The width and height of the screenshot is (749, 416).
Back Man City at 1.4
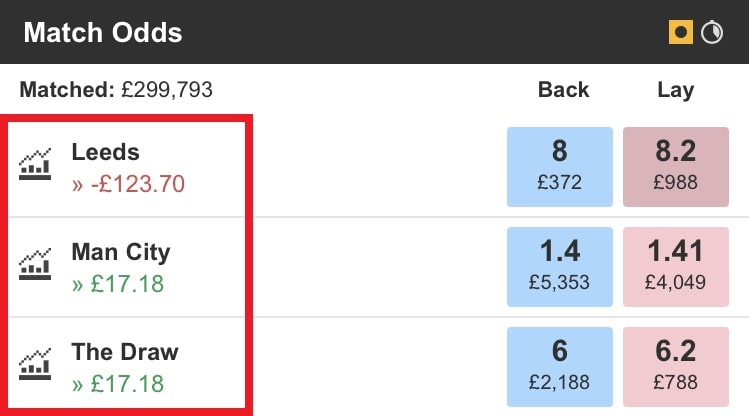pyautogui.click(x=559, y=266)
